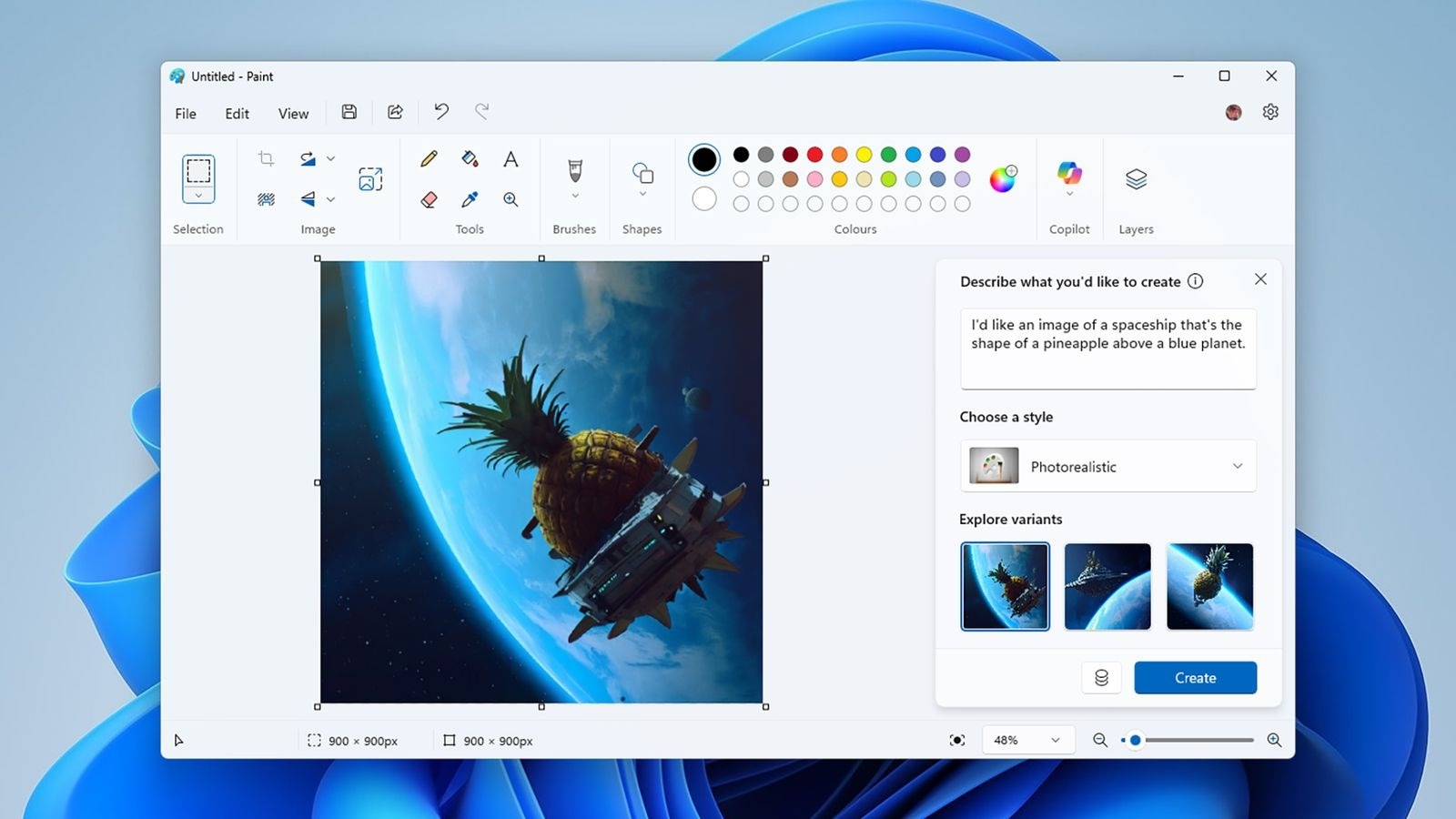1456x819 pixels.
Task: Click the Undo arrow
Action: pyautogui.click(x=441, y=112)
